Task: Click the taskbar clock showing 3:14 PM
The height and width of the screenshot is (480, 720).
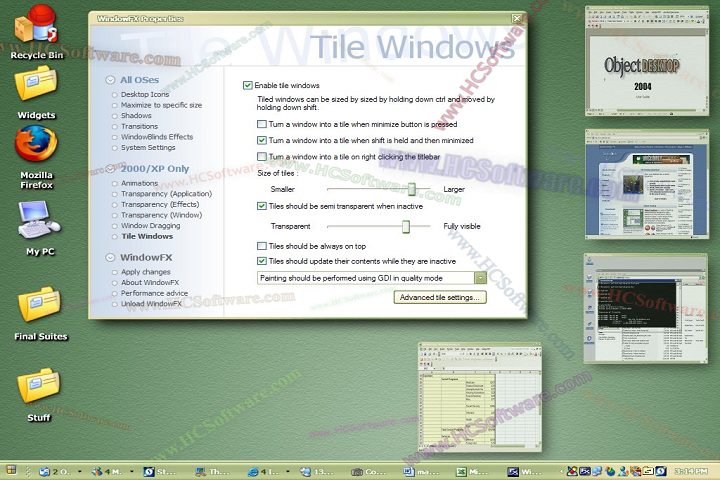Action: click(x=691, y=471)
